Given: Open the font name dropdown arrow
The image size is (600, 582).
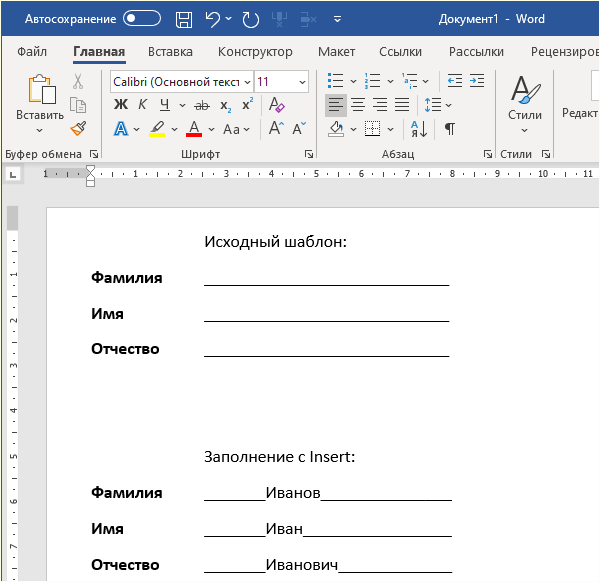Looking at the screenshot, I should coord(248,82).
